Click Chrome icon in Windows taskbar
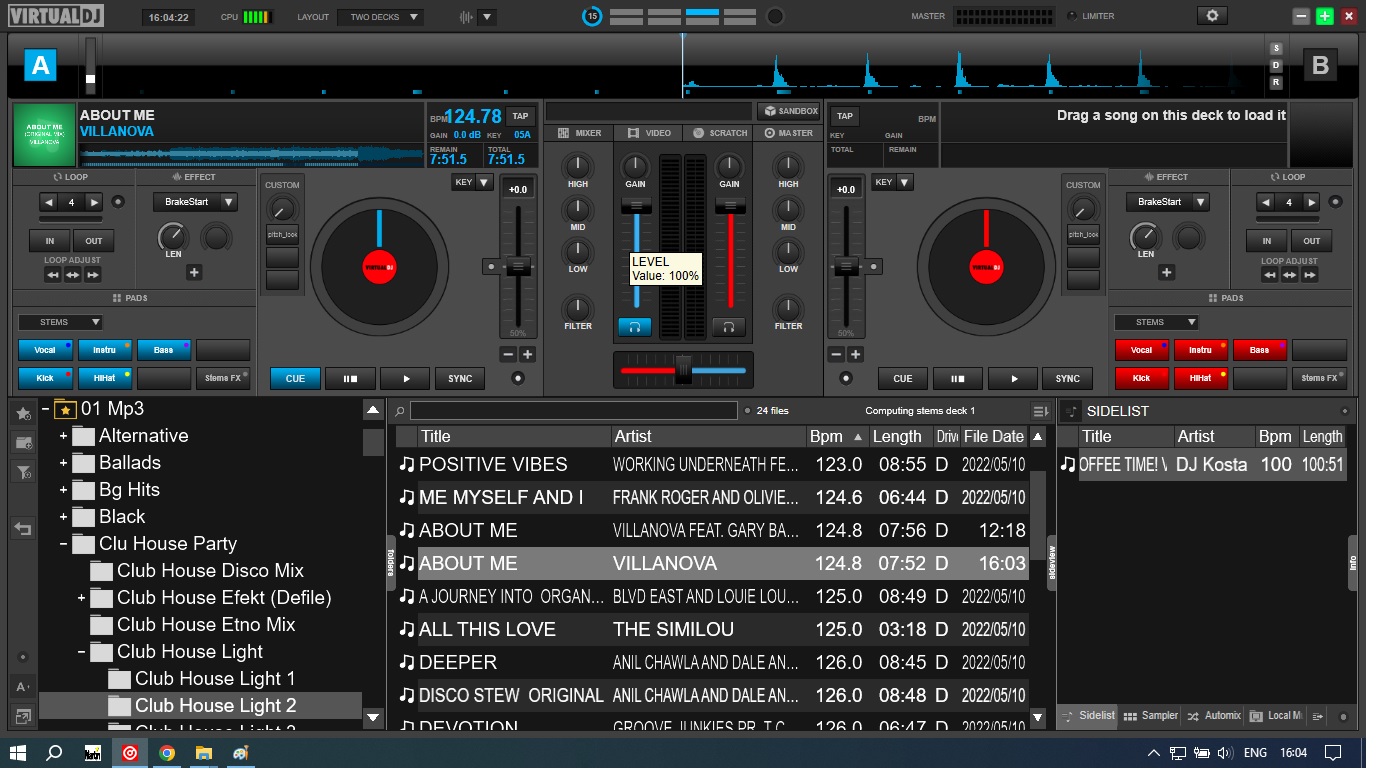 point(167,753)
